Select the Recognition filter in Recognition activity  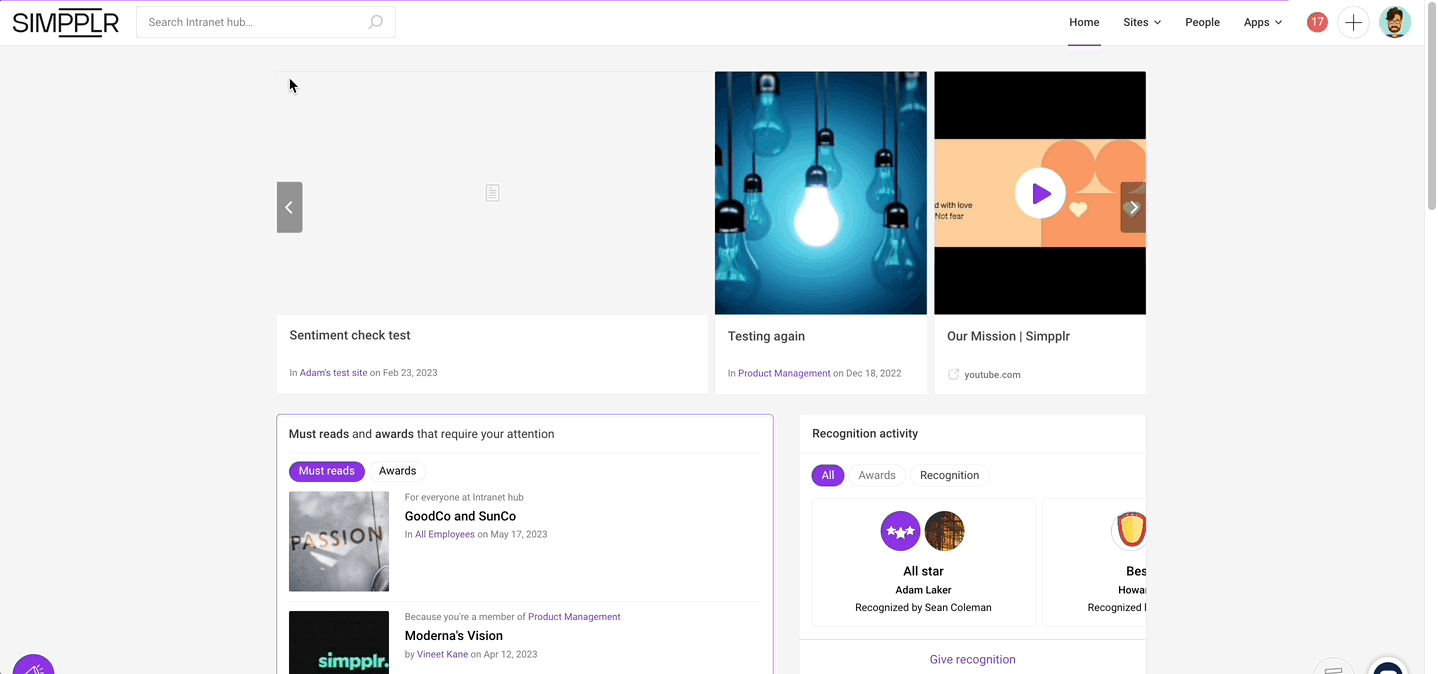point(949,475)
